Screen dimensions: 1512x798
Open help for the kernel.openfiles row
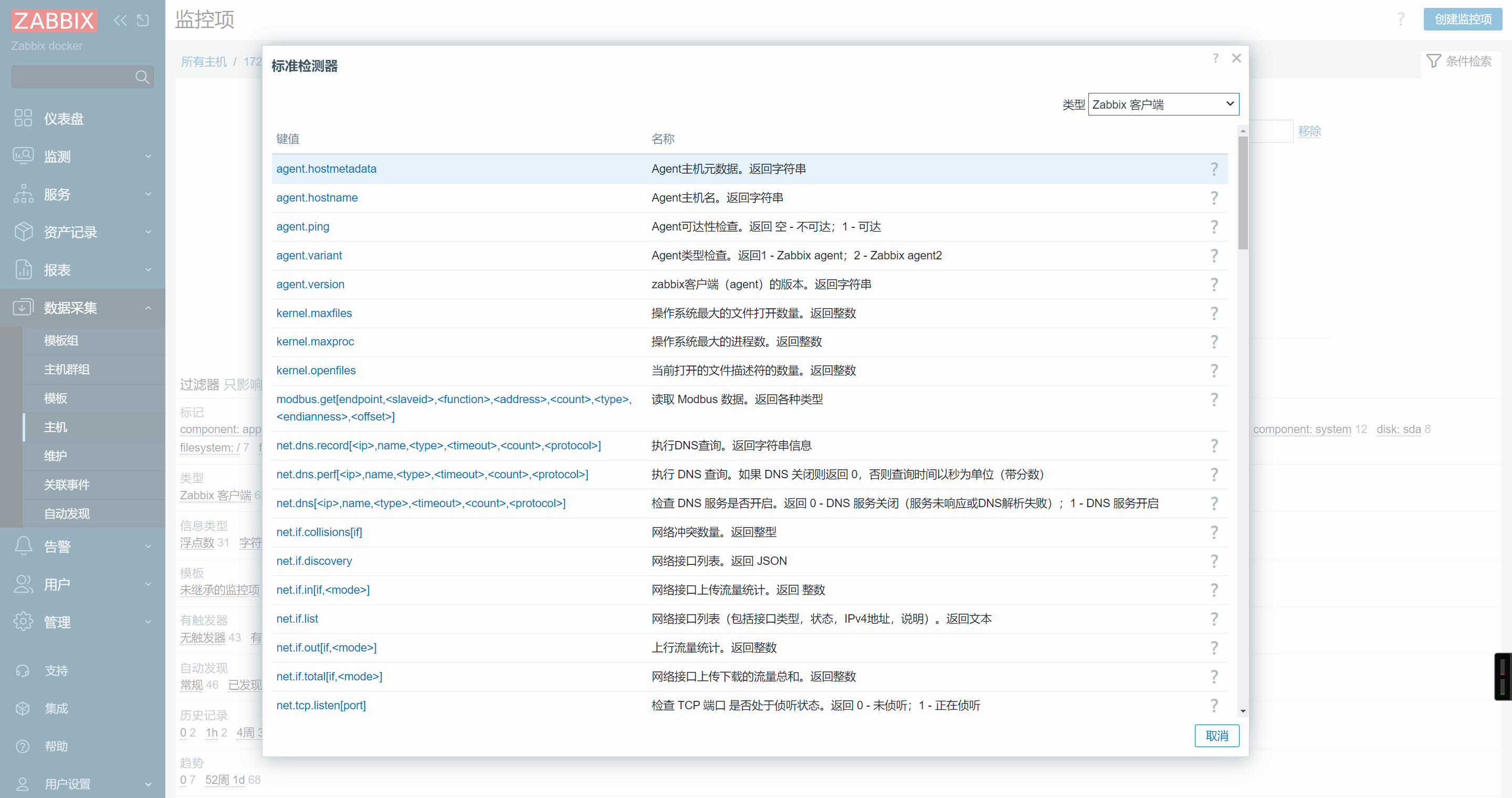pos(1214,370)
